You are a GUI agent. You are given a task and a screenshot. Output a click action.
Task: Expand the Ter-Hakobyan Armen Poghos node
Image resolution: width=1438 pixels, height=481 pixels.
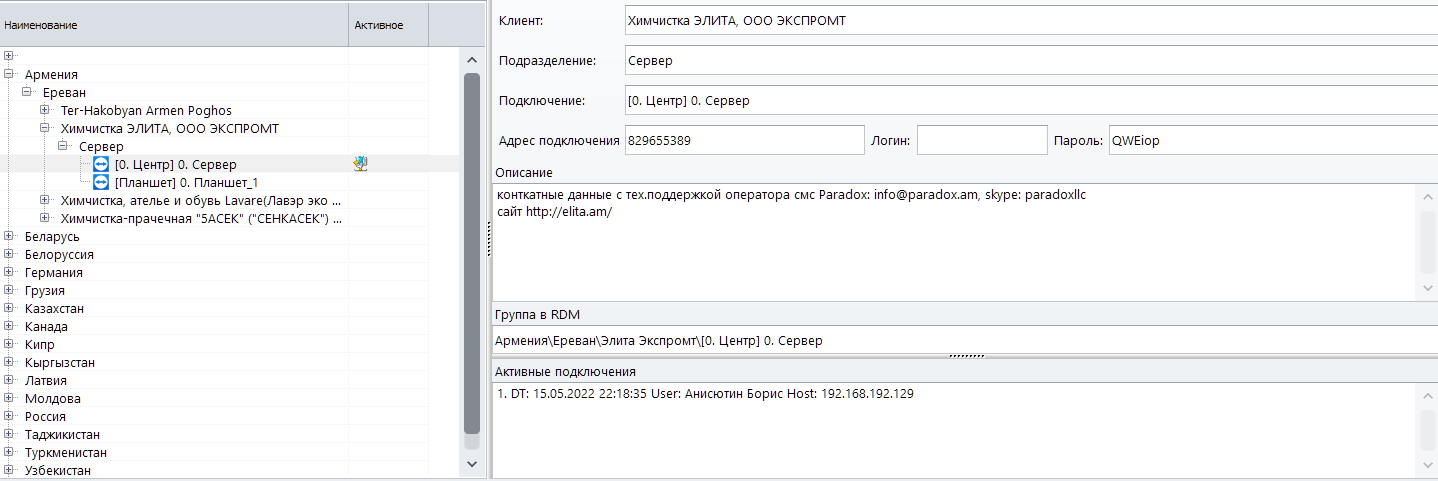click(45, 110)
